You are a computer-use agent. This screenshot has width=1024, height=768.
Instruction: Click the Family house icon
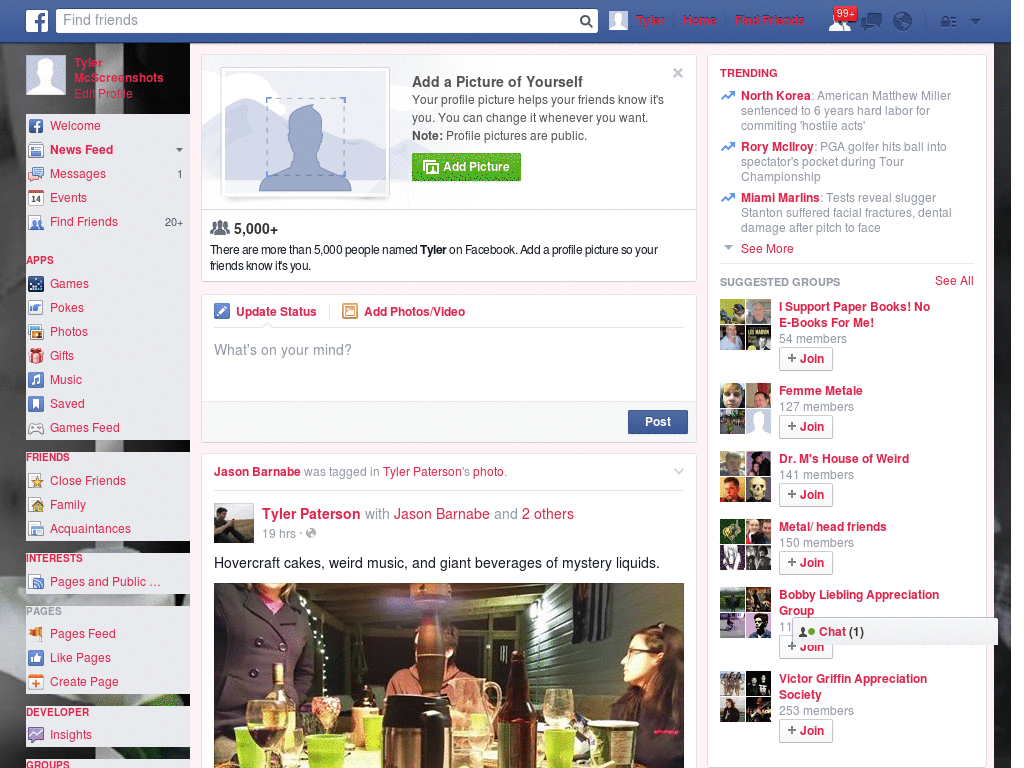point(36,505)
